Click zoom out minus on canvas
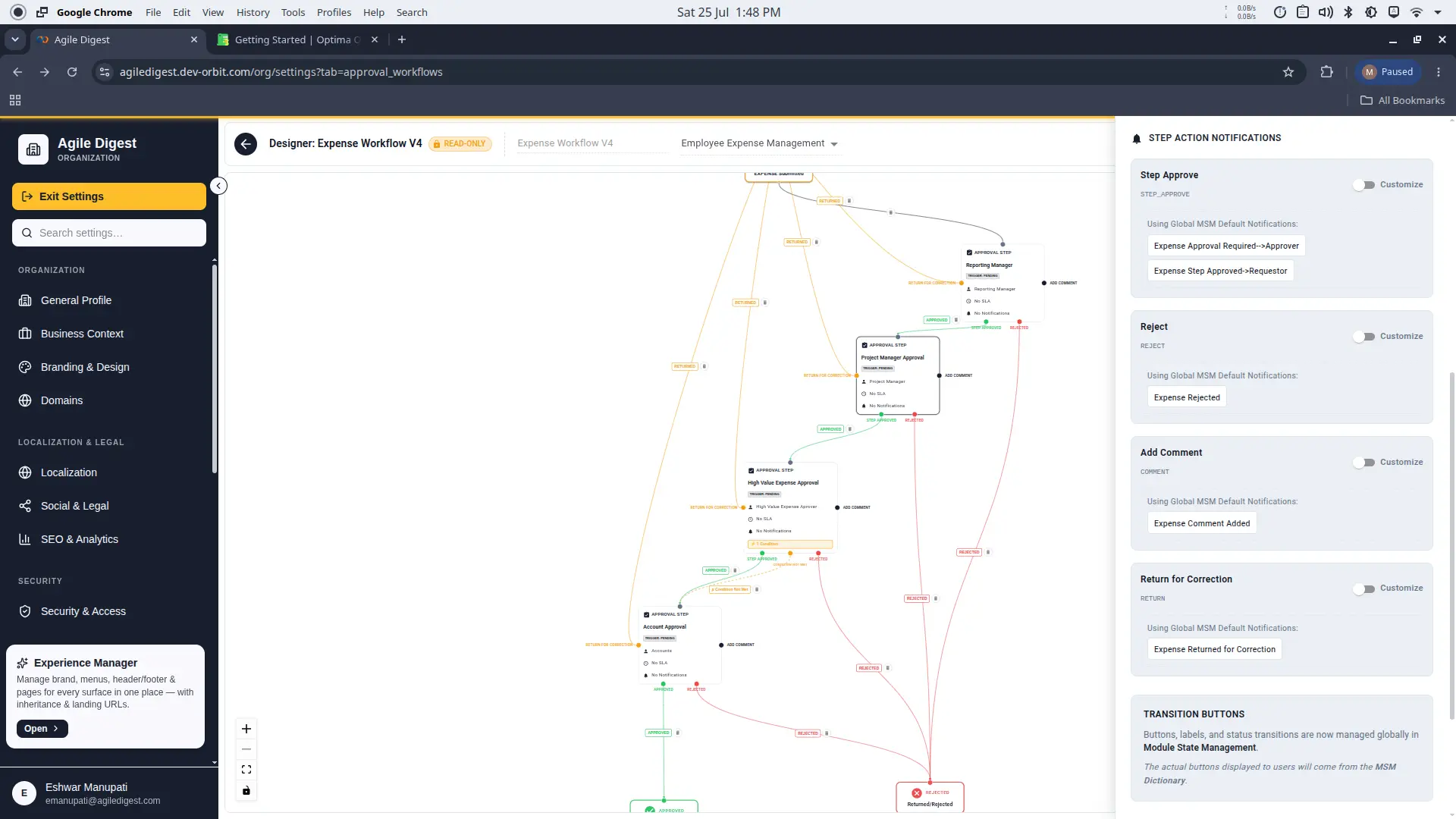This screenshot has height=819, width=1456. click(x=246, y=749)
